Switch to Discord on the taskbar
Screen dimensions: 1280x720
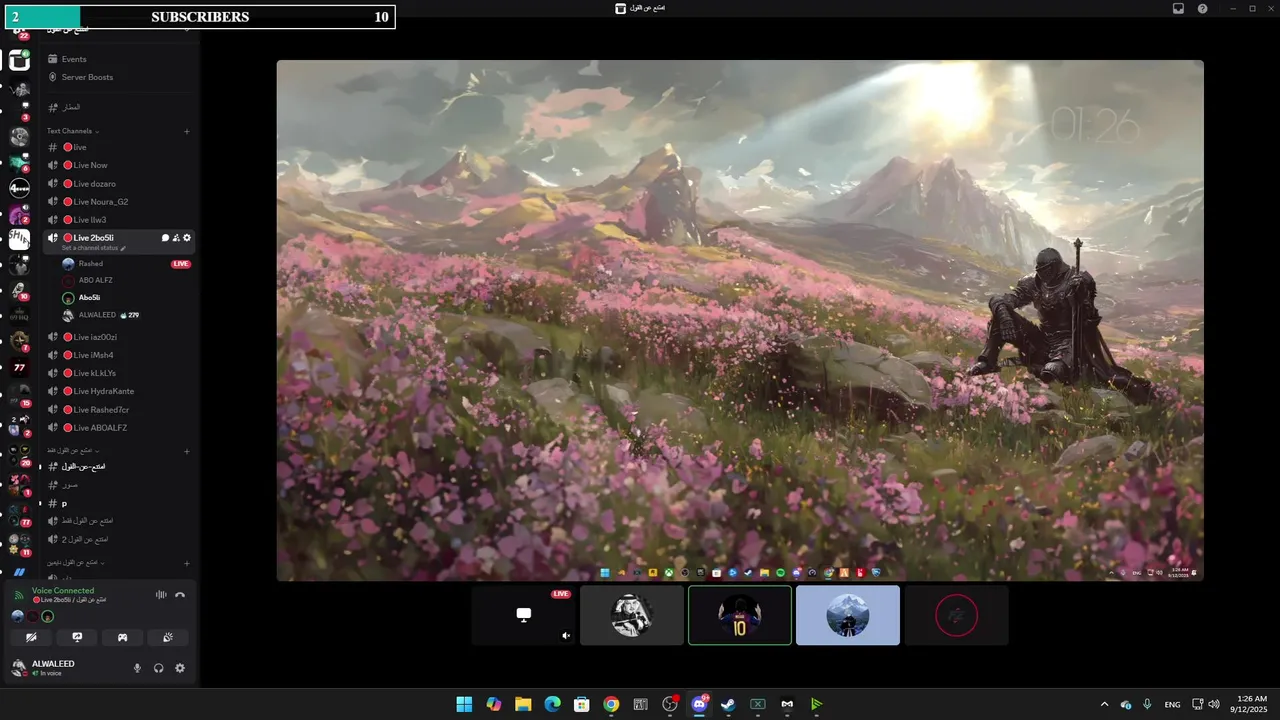(699, 704)
